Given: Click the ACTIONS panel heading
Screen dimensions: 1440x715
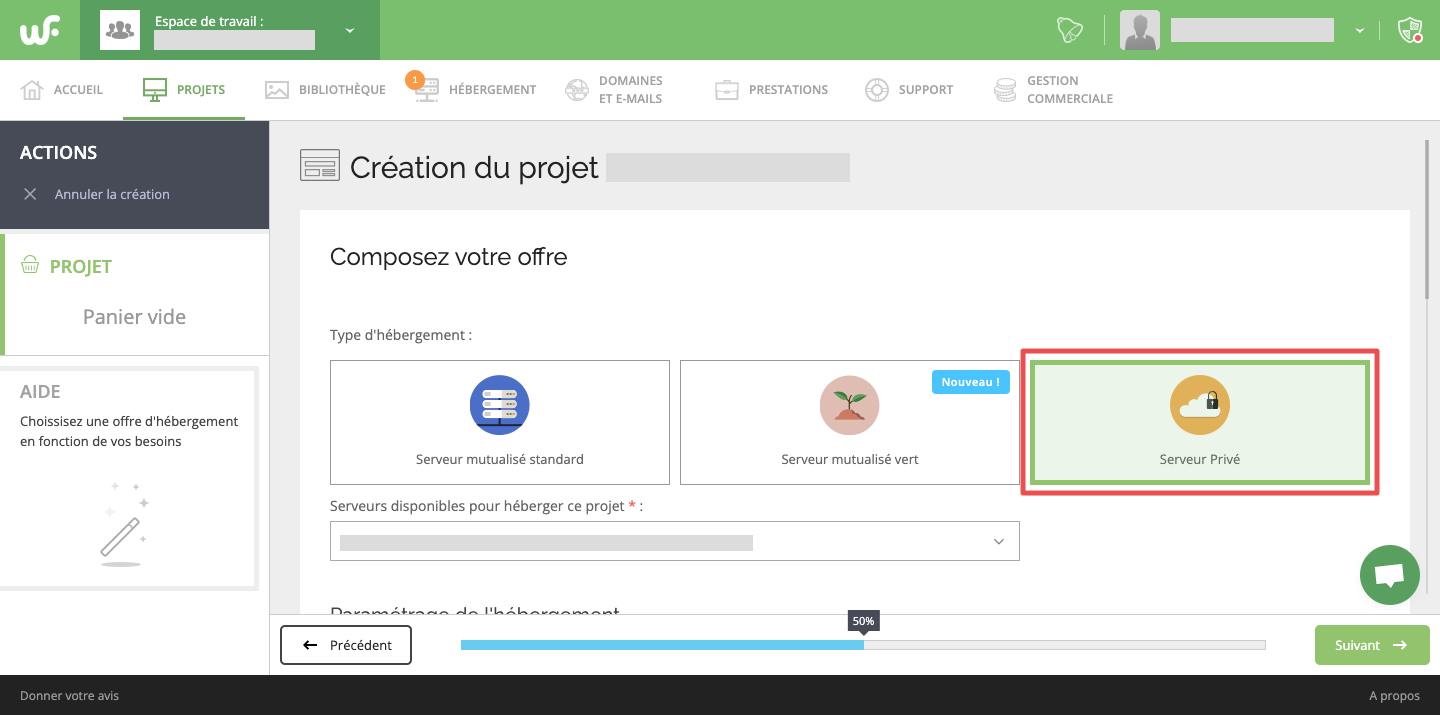Looking at the screenshot, I should point(59,153).
